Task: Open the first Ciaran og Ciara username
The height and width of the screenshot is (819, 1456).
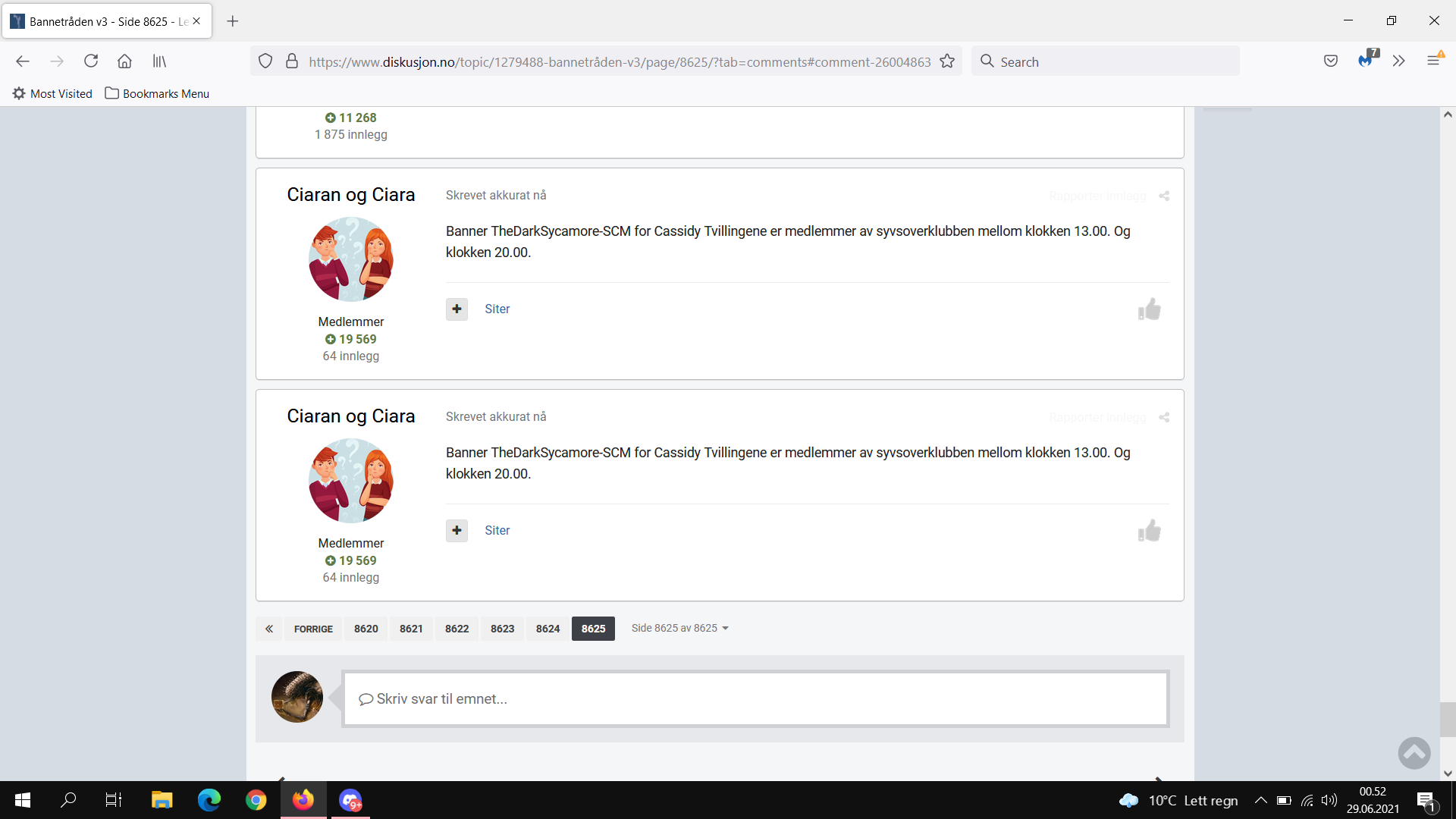Action: tap(351, 195)
